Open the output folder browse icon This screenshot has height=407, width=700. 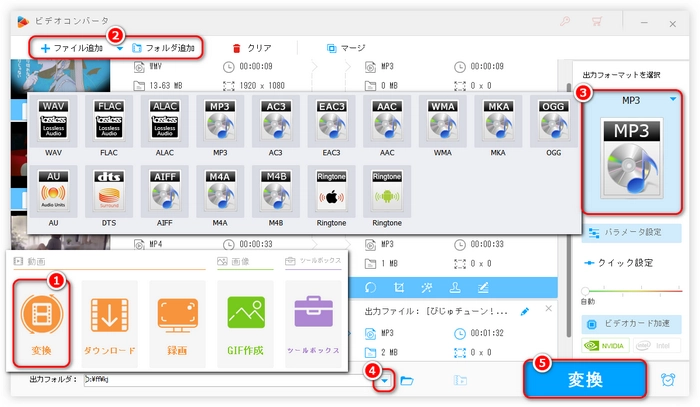[407, 381]
